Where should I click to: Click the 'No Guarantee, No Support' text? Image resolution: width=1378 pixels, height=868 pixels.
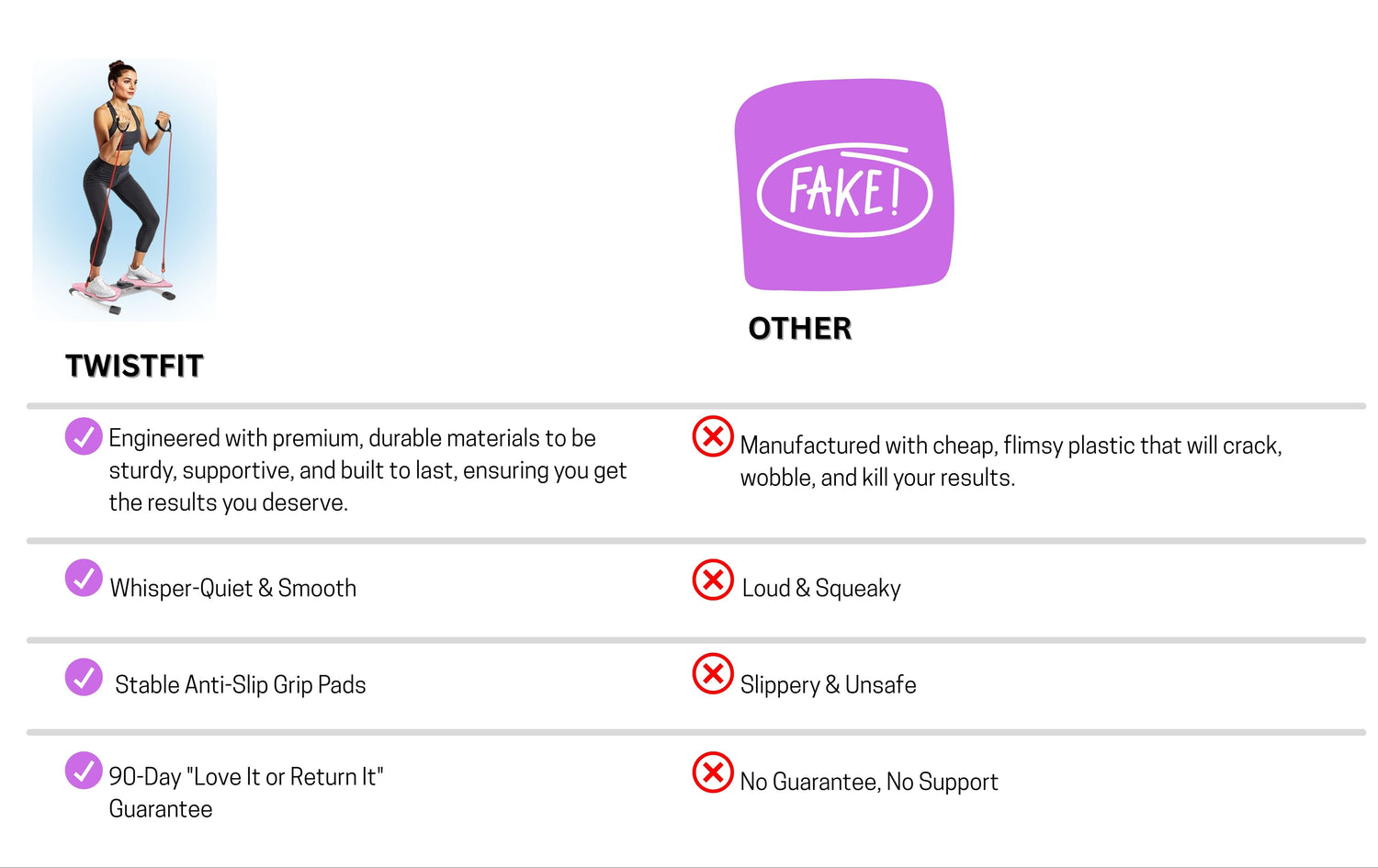pyautogui.click(x=869, y=782)
